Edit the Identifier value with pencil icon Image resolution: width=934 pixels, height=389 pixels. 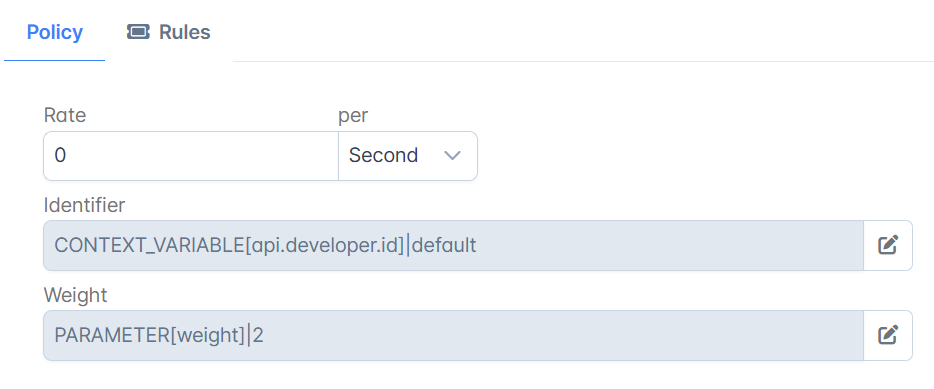(x=888, y=245)
